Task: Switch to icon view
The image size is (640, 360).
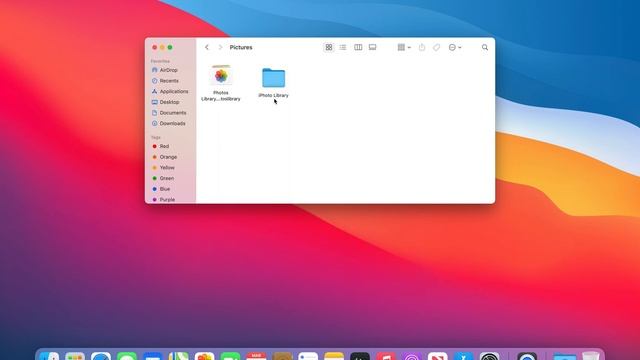Action: (x=329, y=47)
